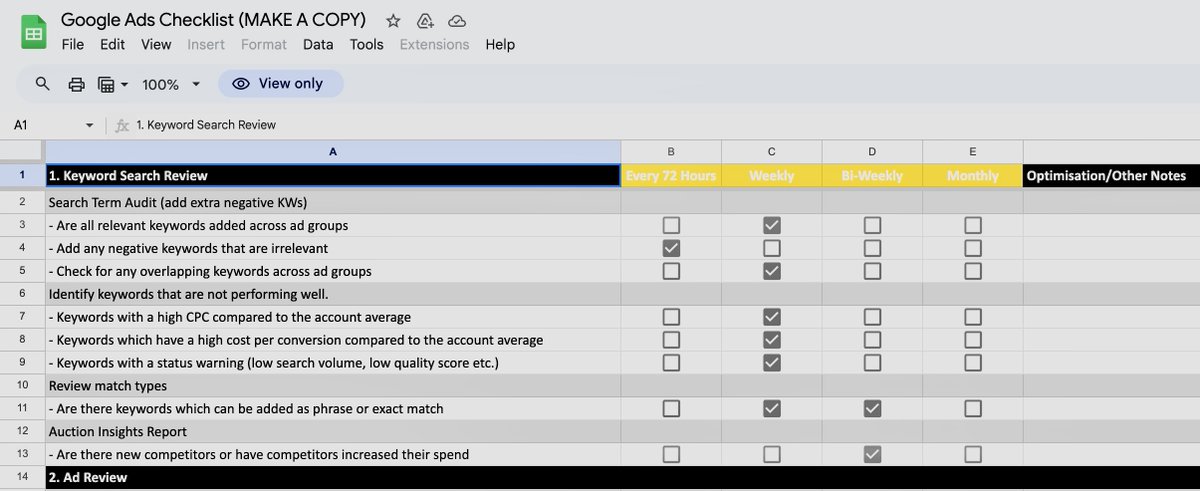Search the menus with magnifier icon
This screenshot has width=1200, height=491.
pyautogui.click(x=42, y=84)
